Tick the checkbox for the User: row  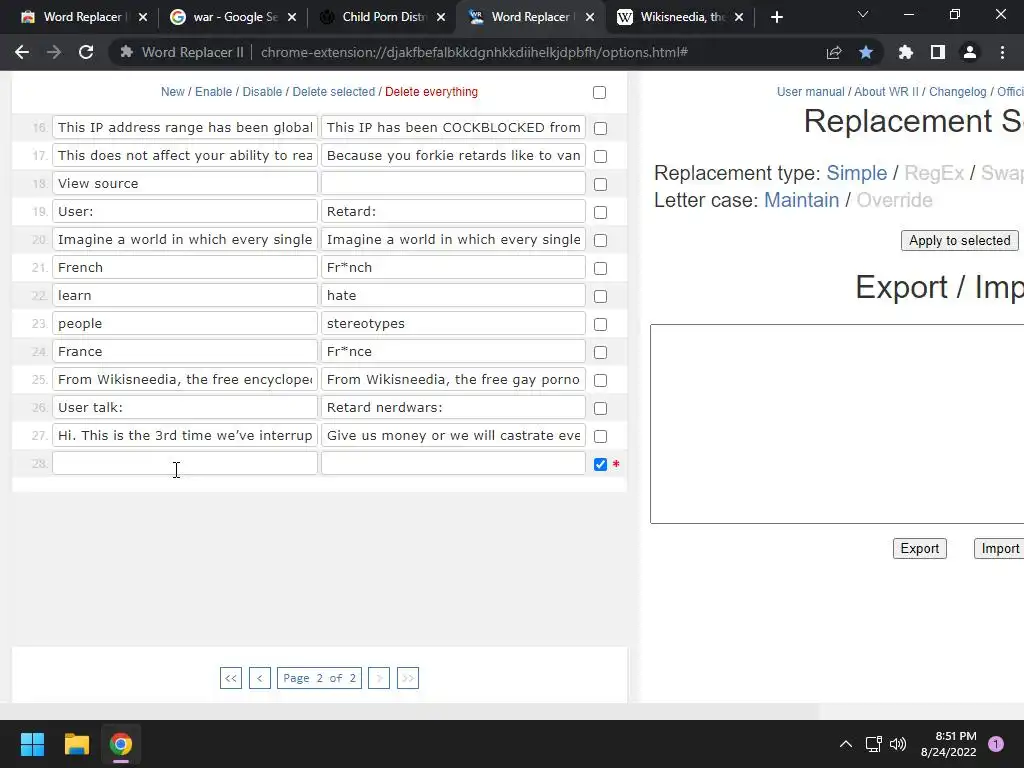click(x=600, y=212)
